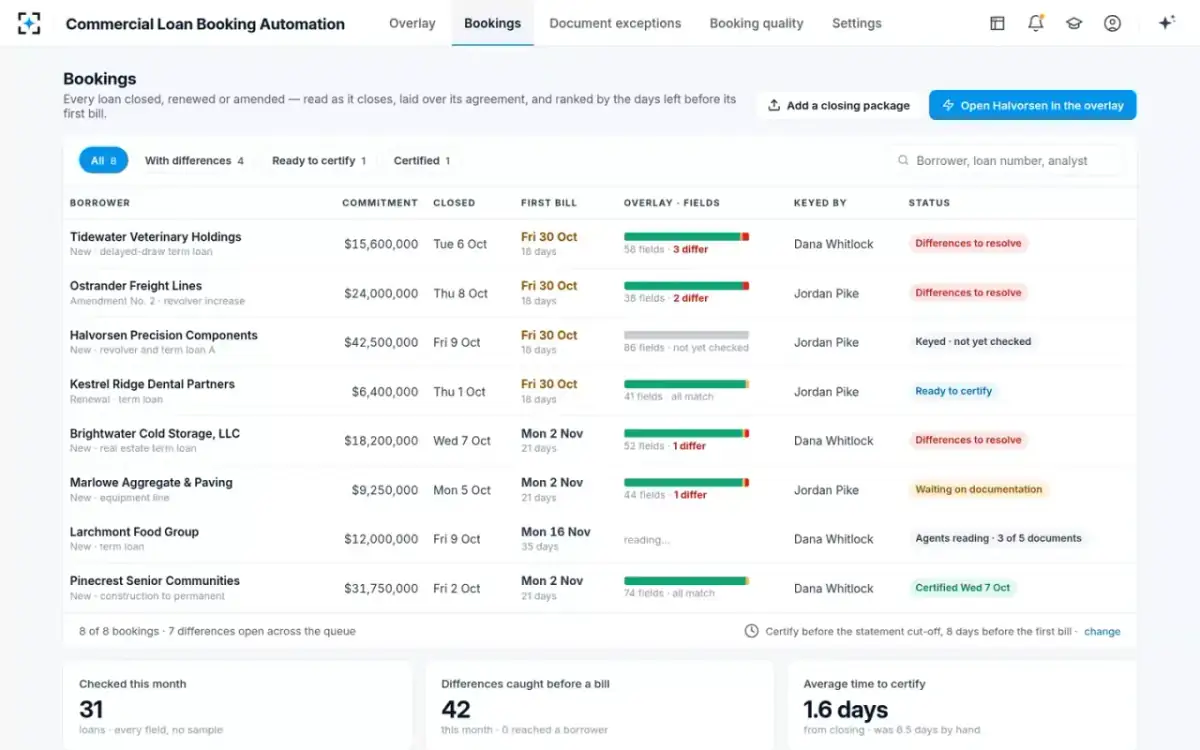Click the sparkle assistant icon
Screen dimensions: 1200x750
(1166, 23)
